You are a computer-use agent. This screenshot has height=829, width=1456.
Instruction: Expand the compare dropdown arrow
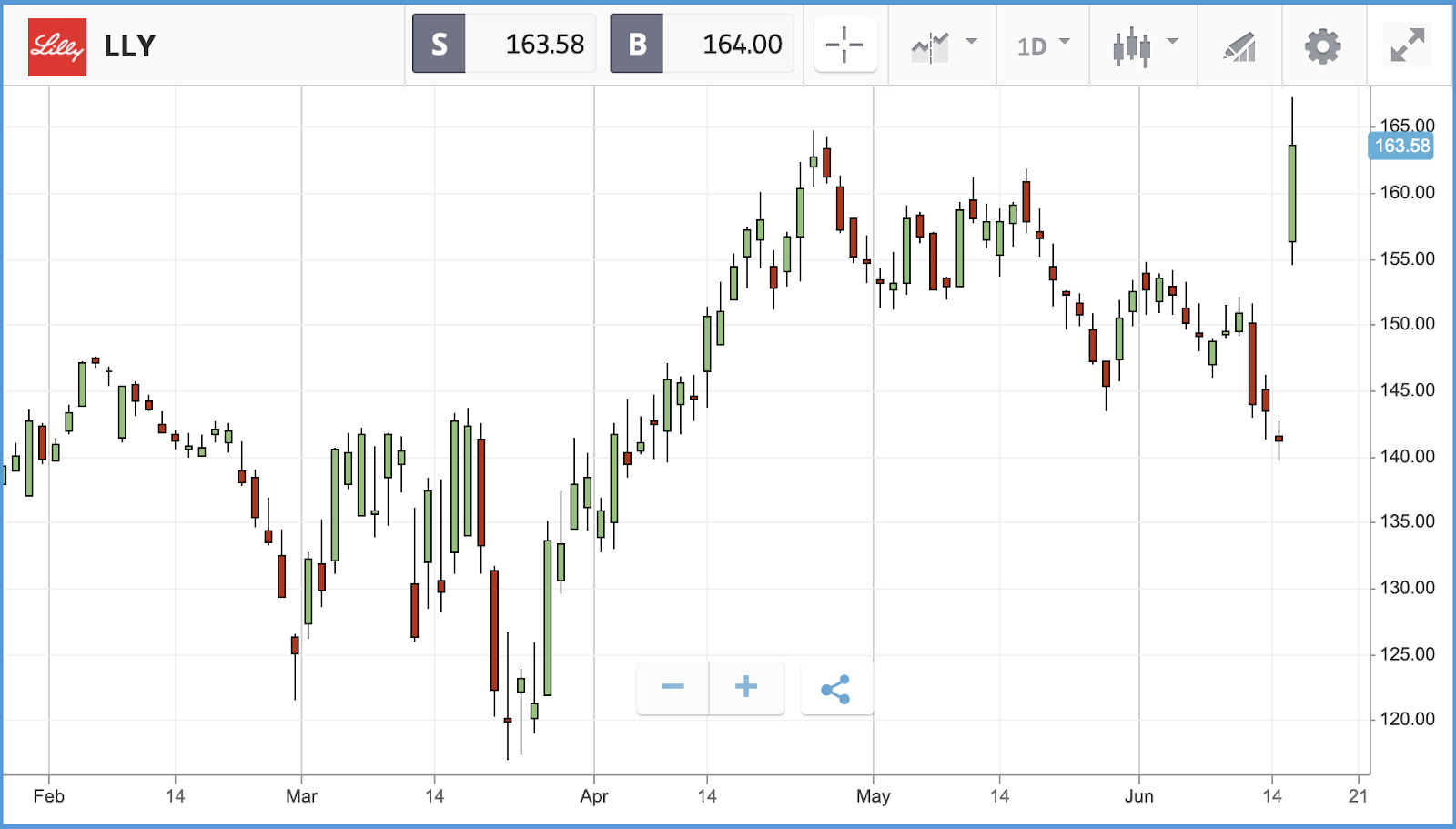(x=972, y=42)
